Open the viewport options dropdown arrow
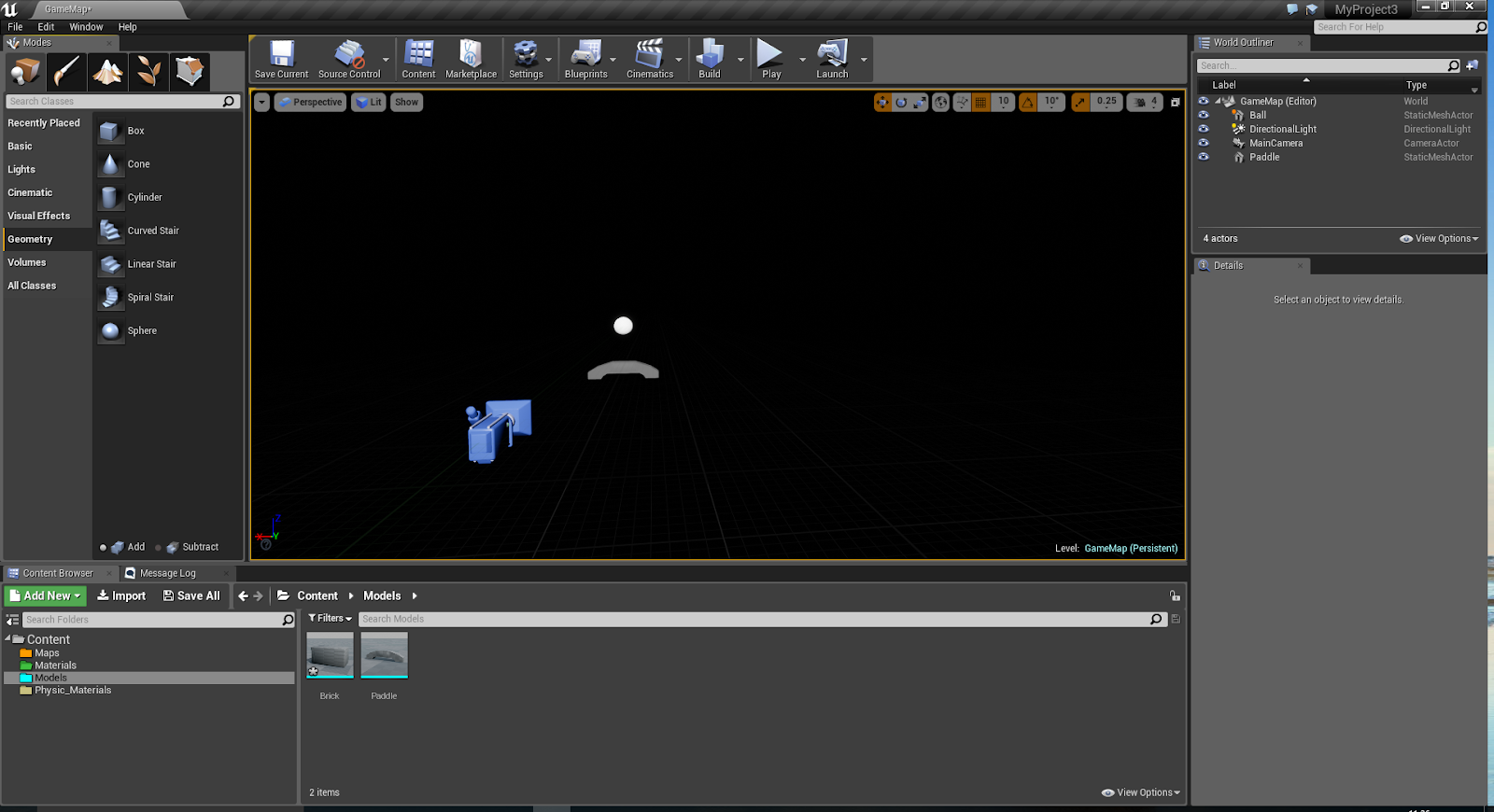This screenshot has width=1494, height=812. tap(262, 103)
